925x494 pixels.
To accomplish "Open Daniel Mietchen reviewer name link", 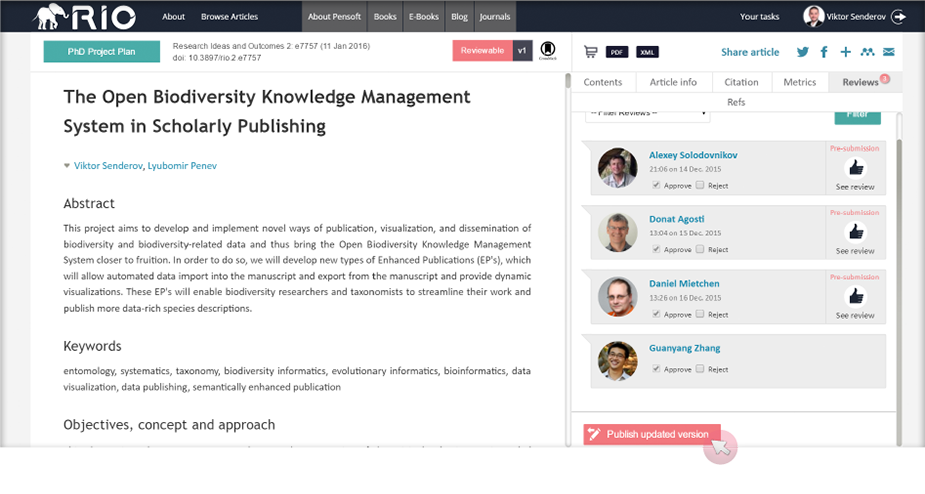I will (x=684, y=284).
